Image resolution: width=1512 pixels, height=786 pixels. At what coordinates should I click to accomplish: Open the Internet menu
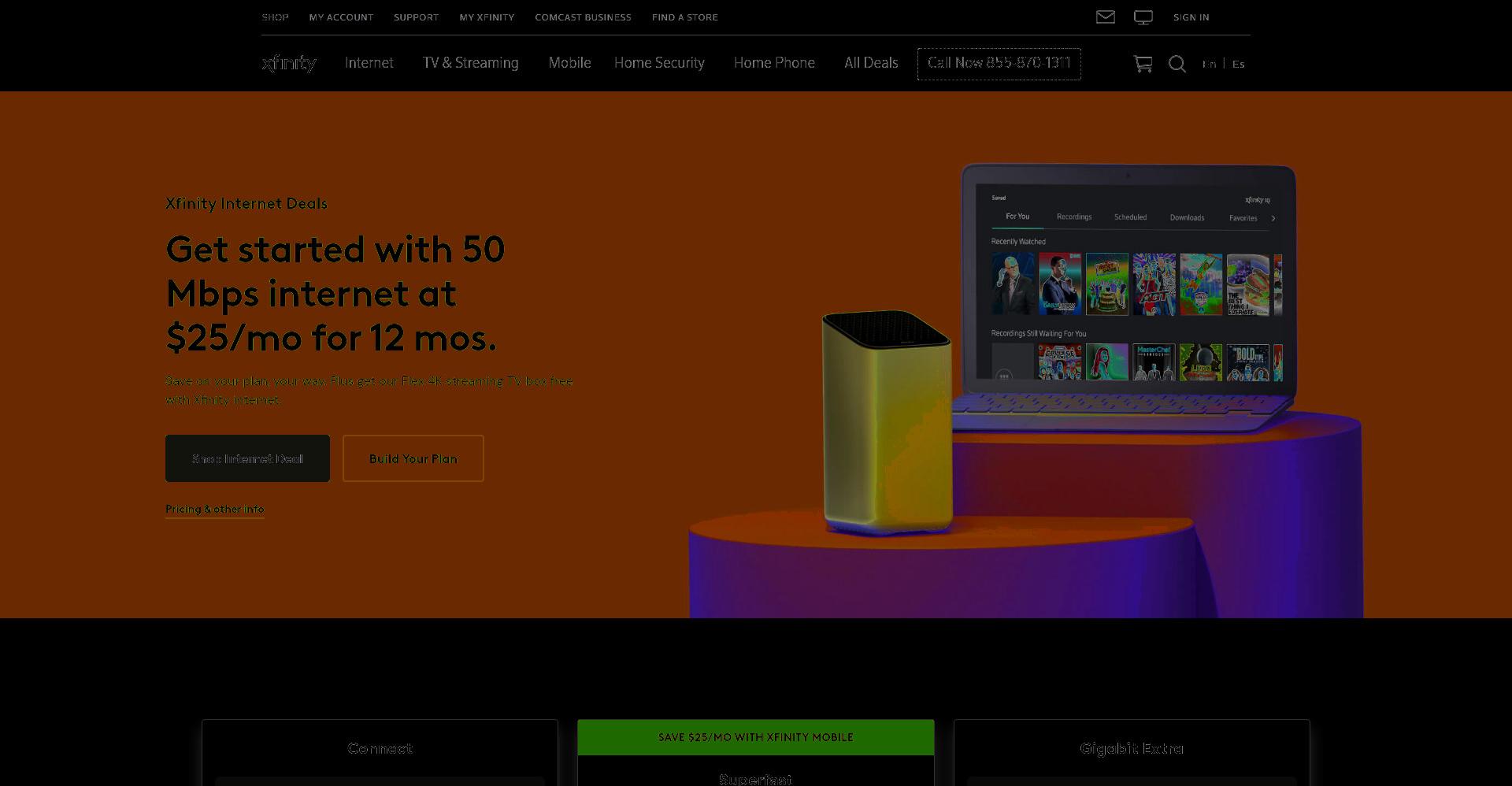tap(369, 63)
